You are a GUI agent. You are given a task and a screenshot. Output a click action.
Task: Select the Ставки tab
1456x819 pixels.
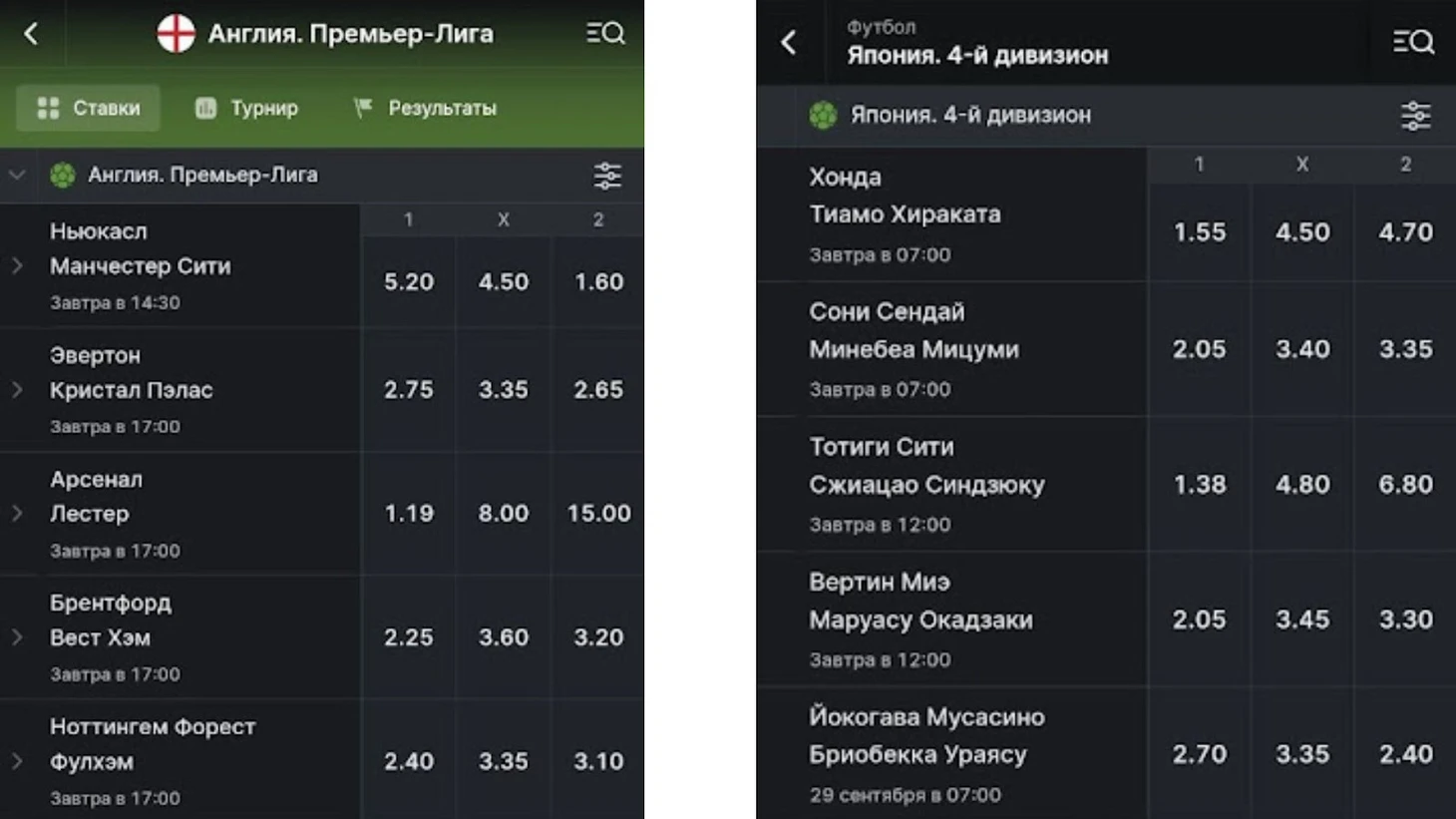coord(88,108)
